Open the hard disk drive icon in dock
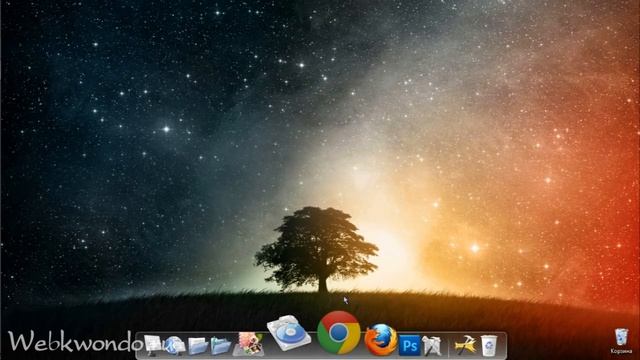The height and width of the screenshot is (360, 640). click(289, 333)
